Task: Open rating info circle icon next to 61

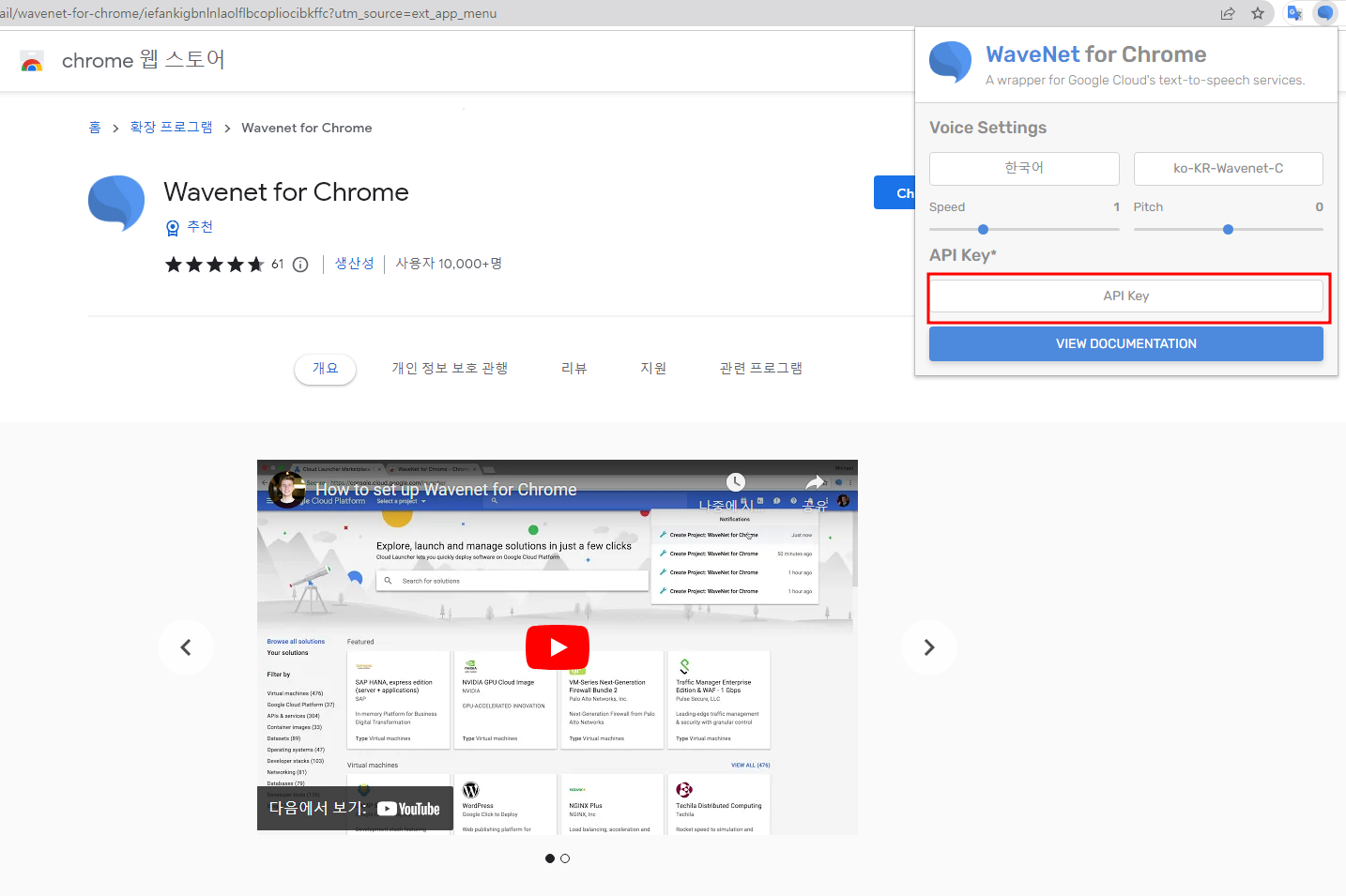Action: (300, 265)
